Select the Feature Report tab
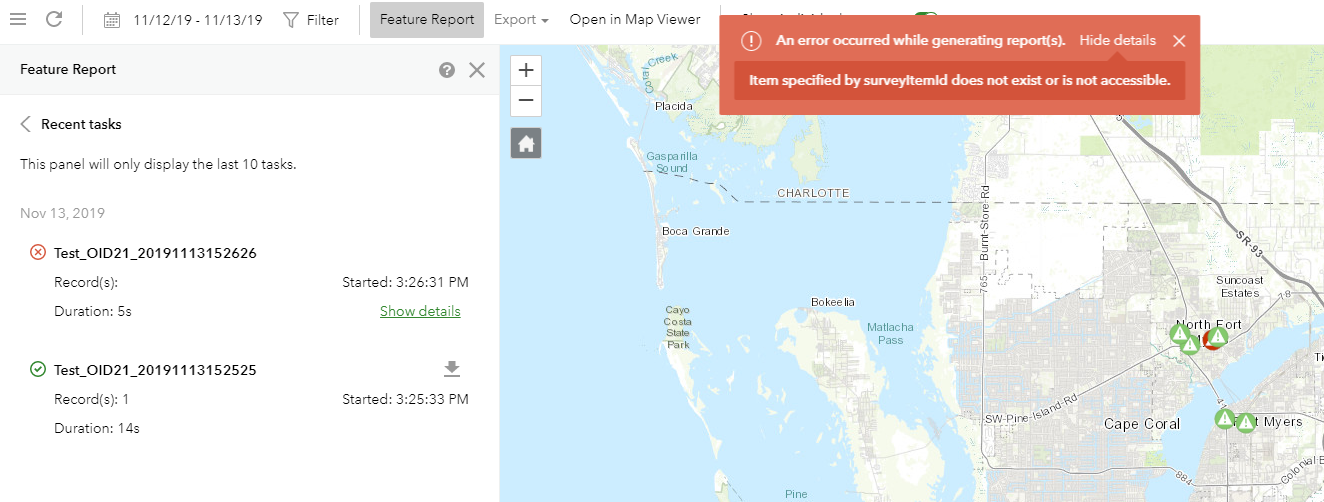Screen dimensions: 1324x502 pos(427,20)
